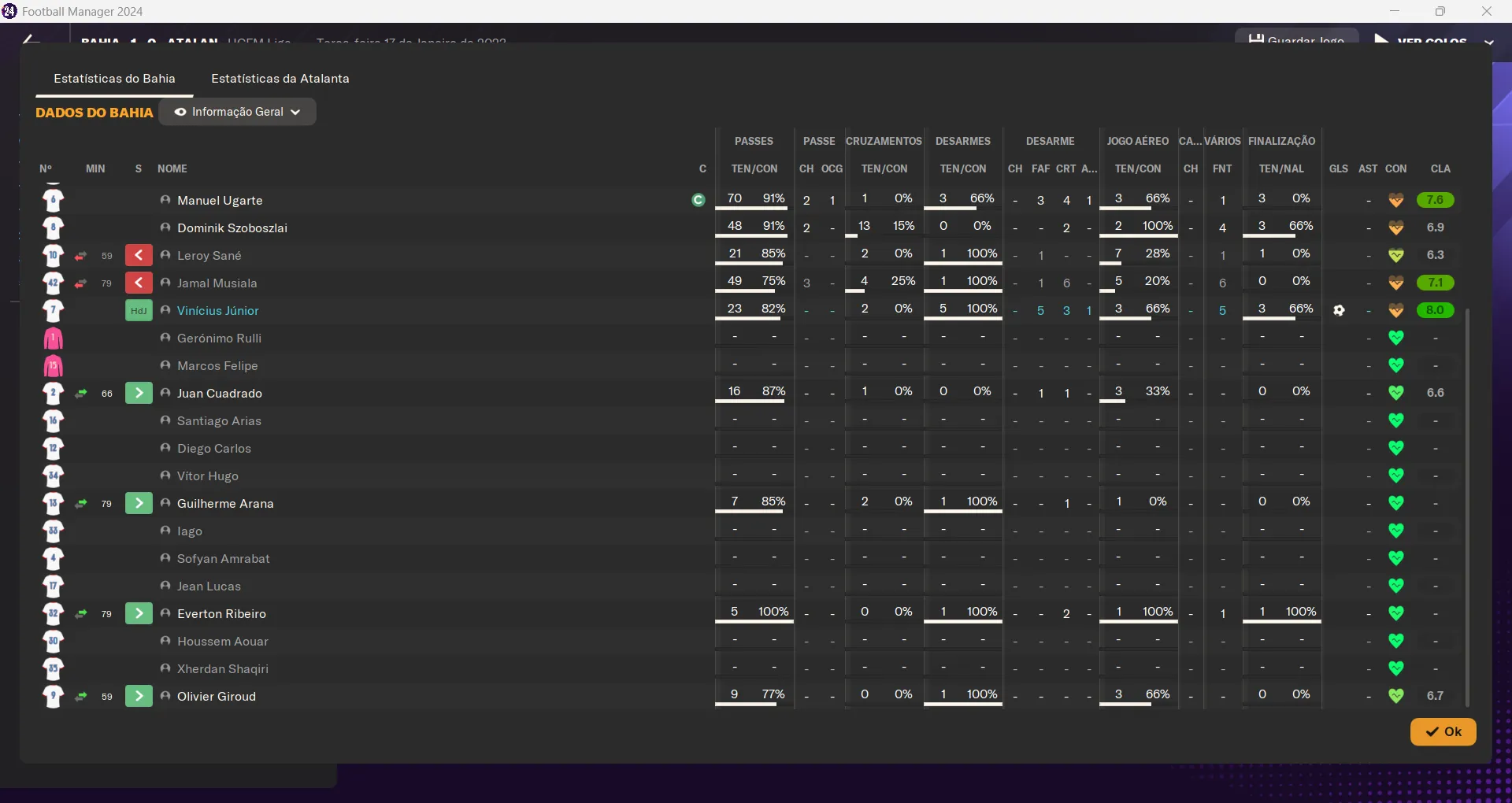1512x803 pixels.
Task: Click the Football Manager 2024 app icon
Action: 9,11
